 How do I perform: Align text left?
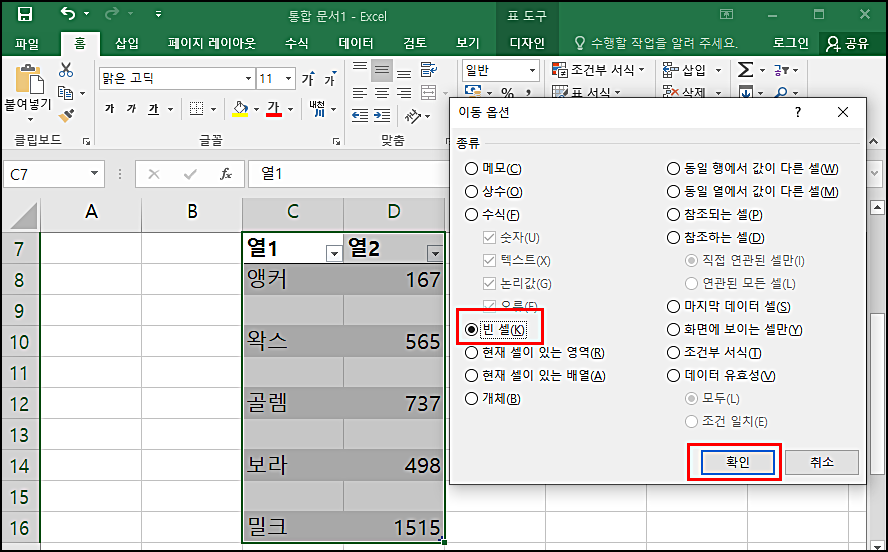[x=360, y=93]
